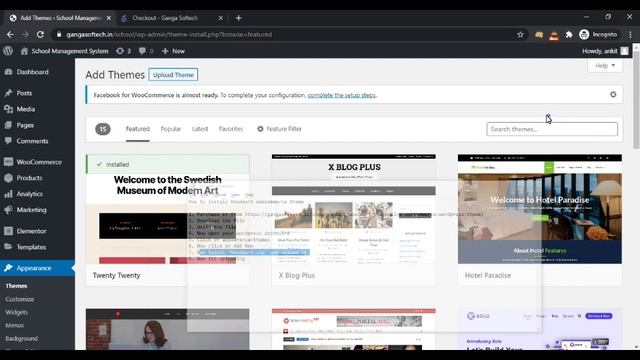Viewport: 640px width, 360px height.
Task: Switch to Checkout - Ganga Softech tab
Action: [165, 18]
